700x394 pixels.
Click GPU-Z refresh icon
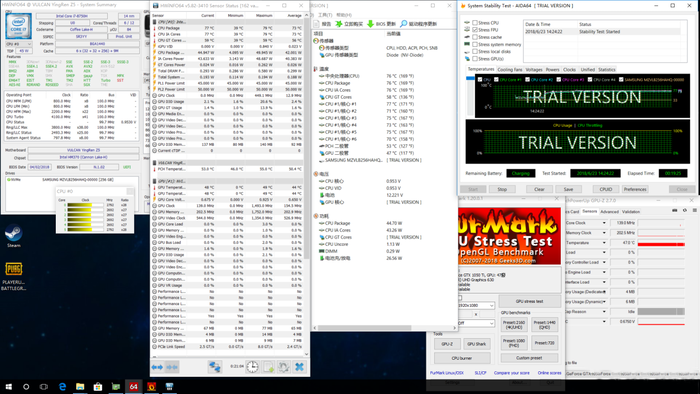(684, 211)
